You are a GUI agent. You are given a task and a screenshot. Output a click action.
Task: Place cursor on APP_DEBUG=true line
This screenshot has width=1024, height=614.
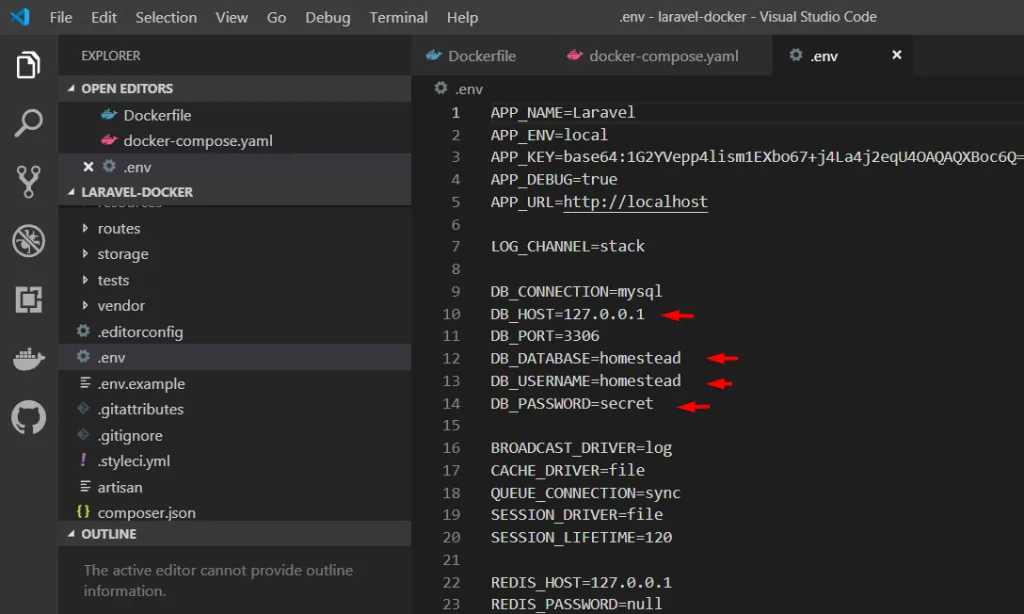pos(554,179)
